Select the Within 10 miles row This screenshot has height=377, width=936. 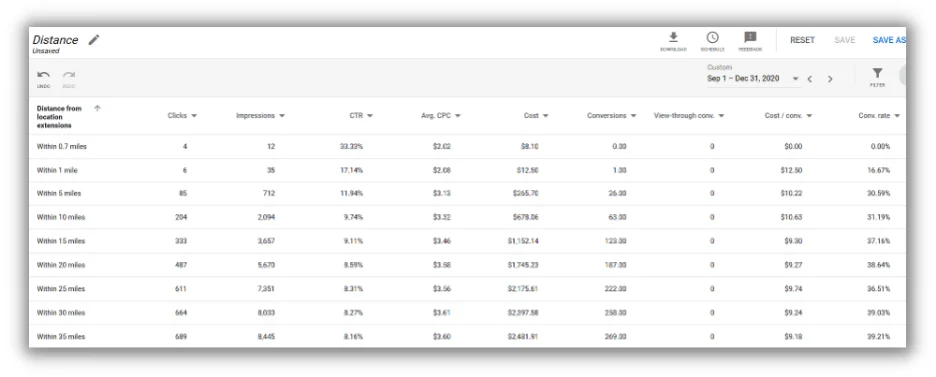pos(467,218)
